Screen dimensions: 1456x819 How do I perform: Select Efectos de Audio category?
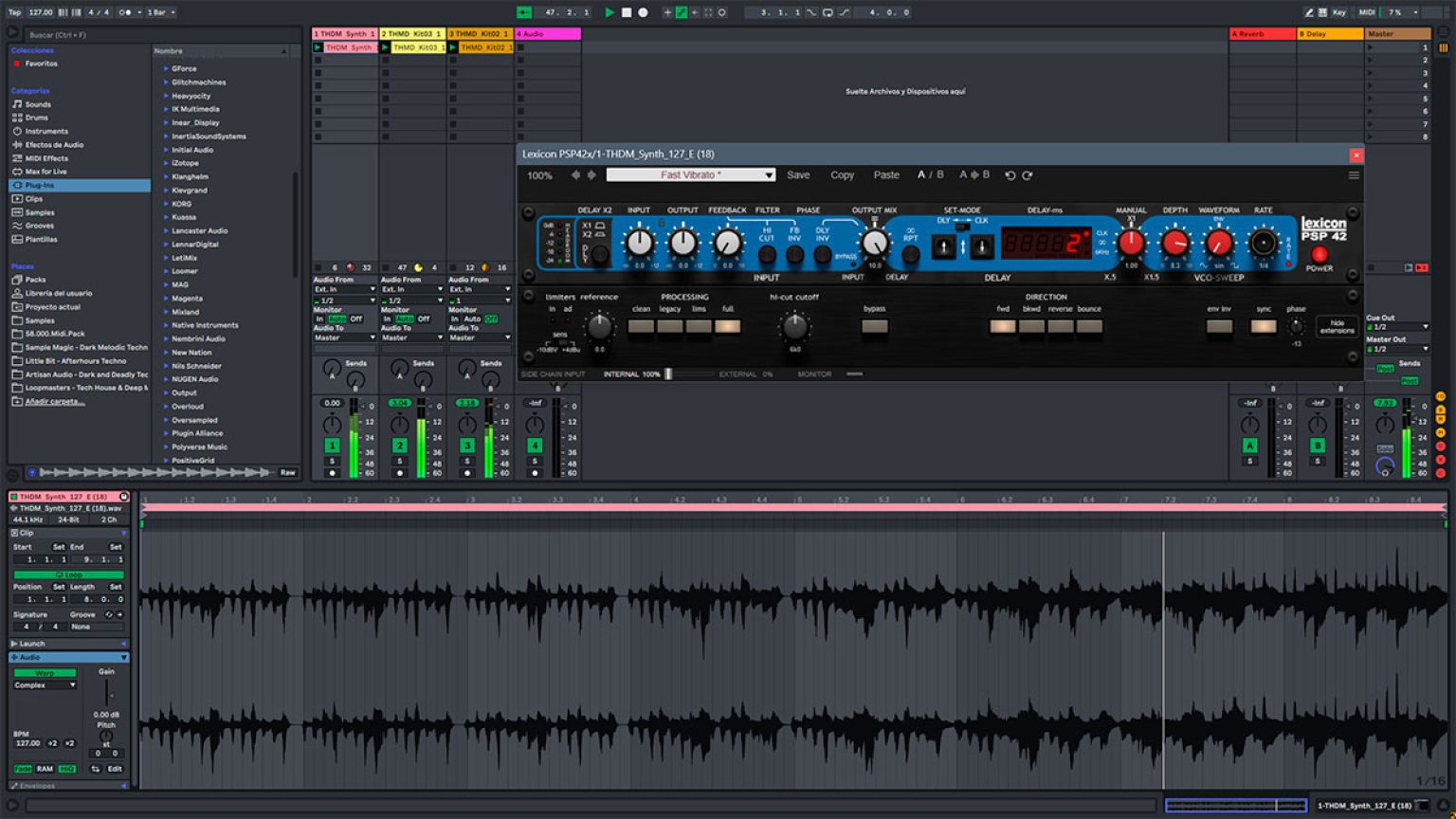point(54,145)
